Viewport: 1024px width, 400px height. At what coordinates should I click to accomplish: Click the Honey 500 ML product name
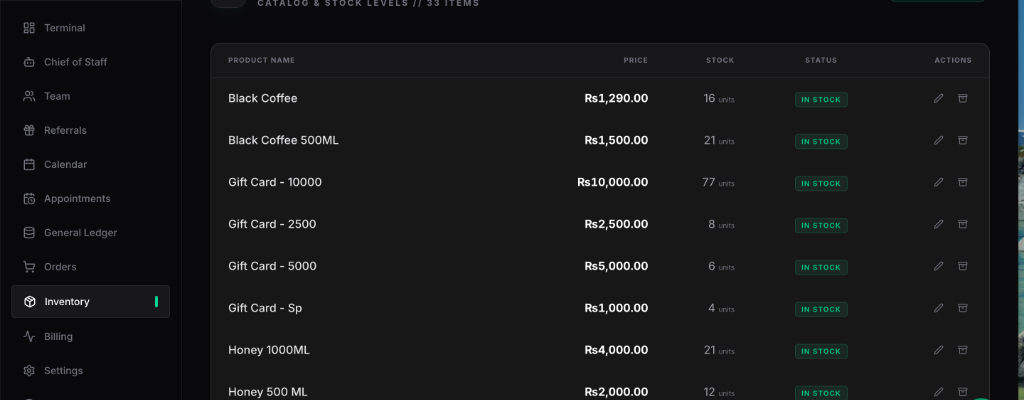pos(268,392)
